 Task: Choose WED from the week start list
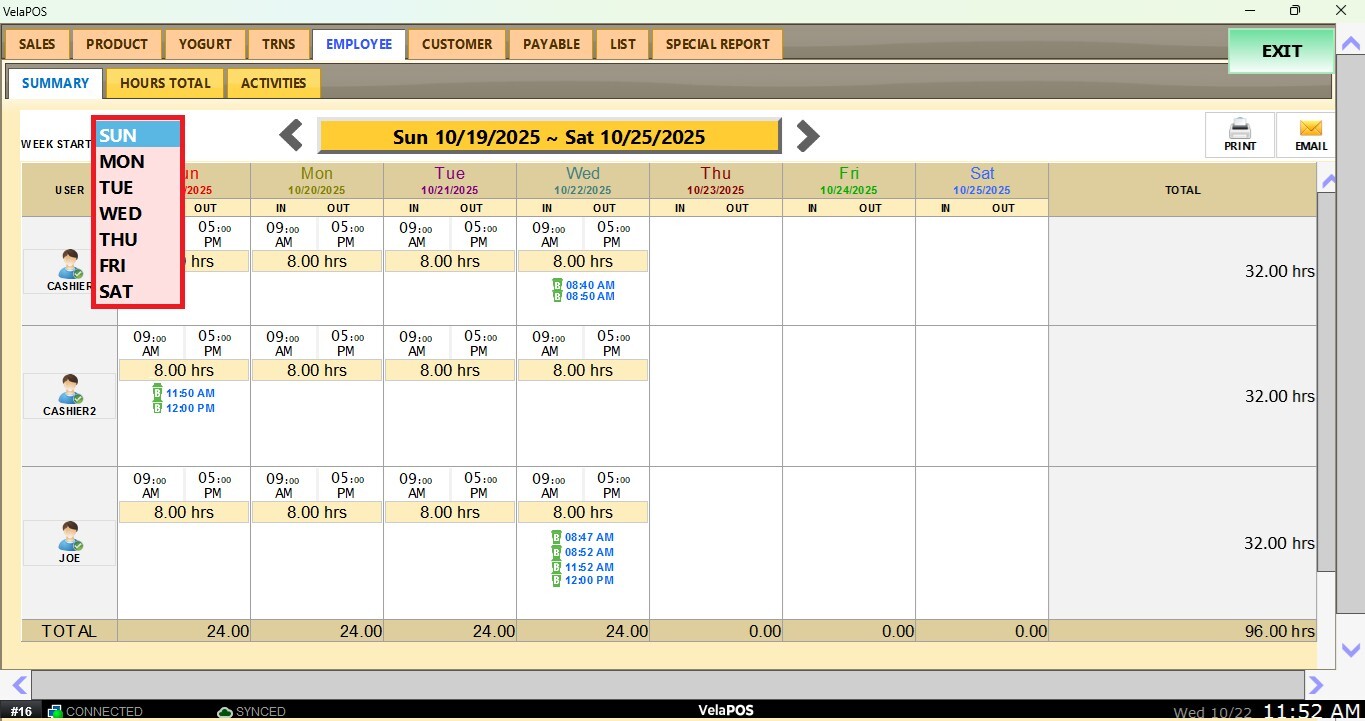tap(121, 214)
